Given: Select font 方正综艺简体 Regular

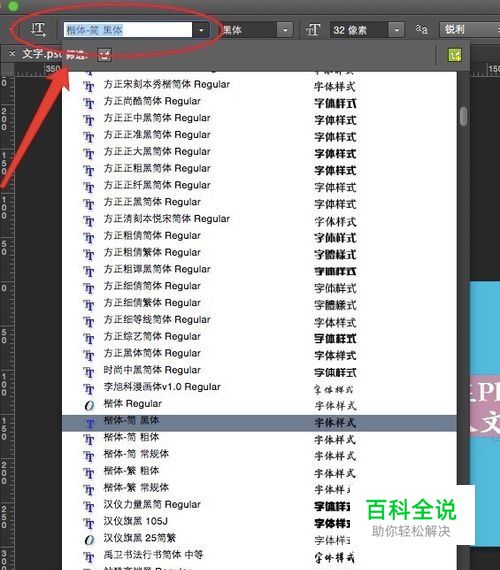Looking at the screenshot, I should tap(259, 336).
